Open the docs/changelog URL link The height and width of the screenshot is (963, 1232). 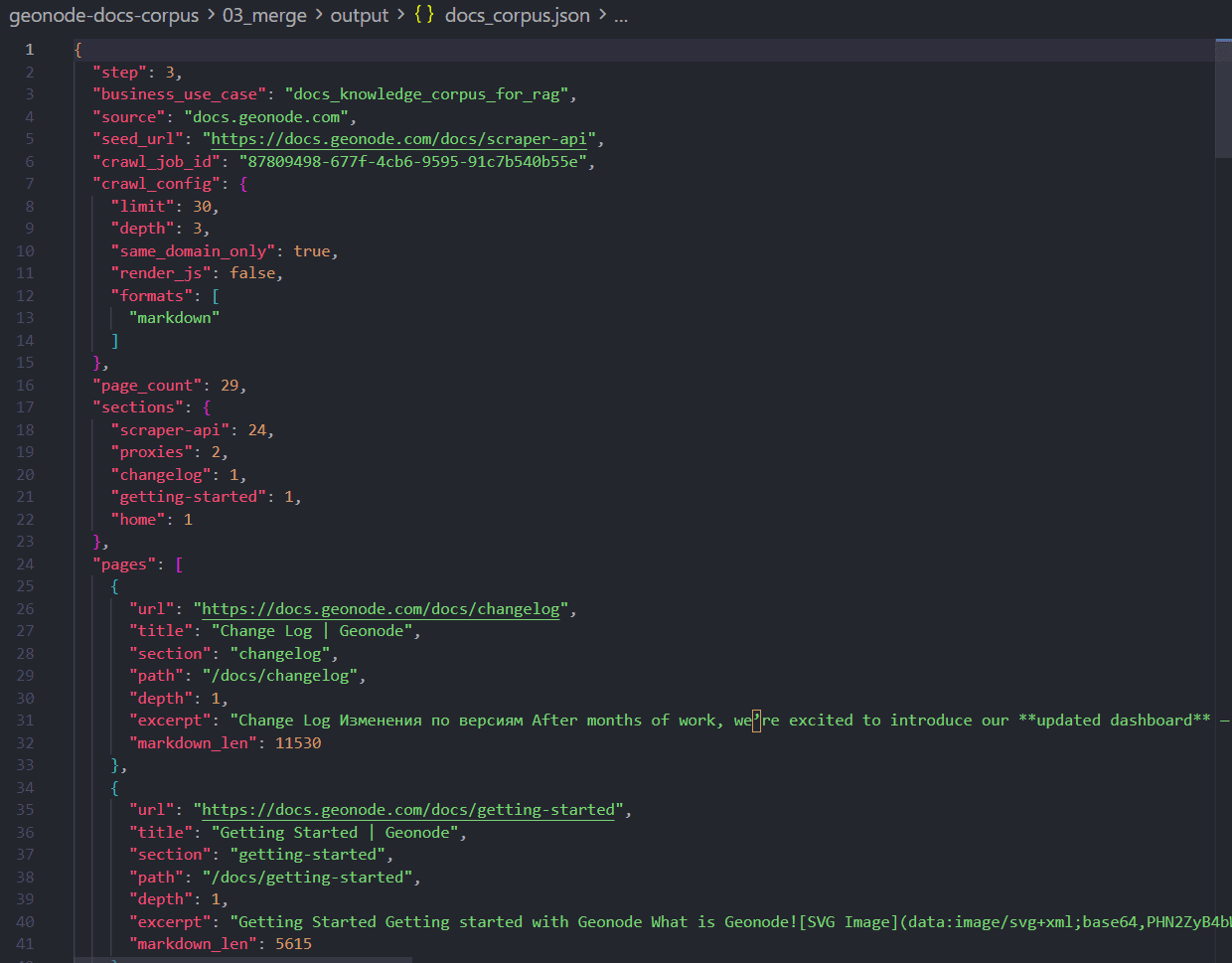(381, 609)
